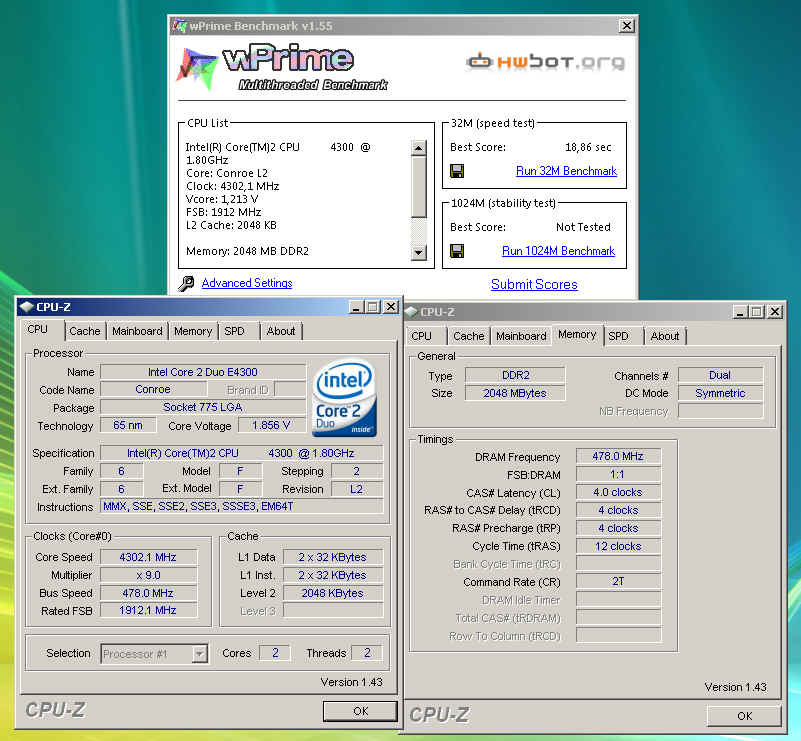Click FSB:DRAM ratio value 1:1

pos(618,474)
